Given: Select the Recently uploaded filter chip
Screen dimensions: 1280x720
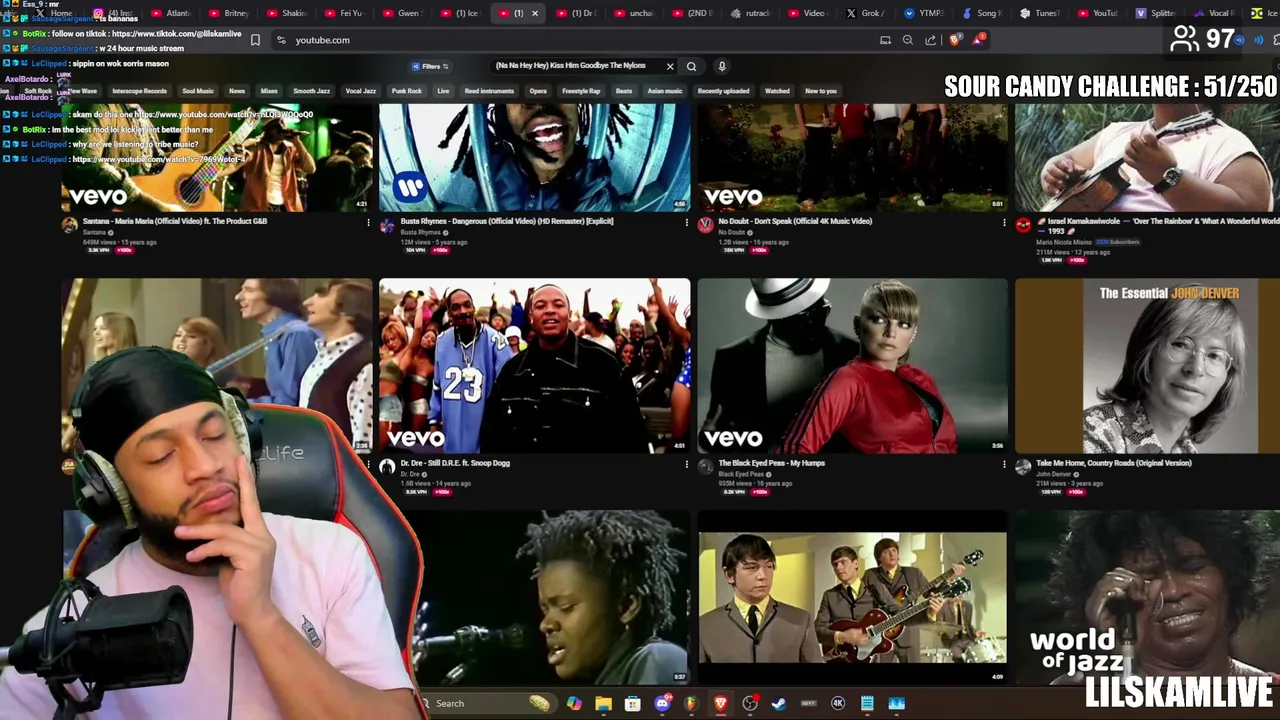Looking at the screenshot, I should tap(723, 91).
